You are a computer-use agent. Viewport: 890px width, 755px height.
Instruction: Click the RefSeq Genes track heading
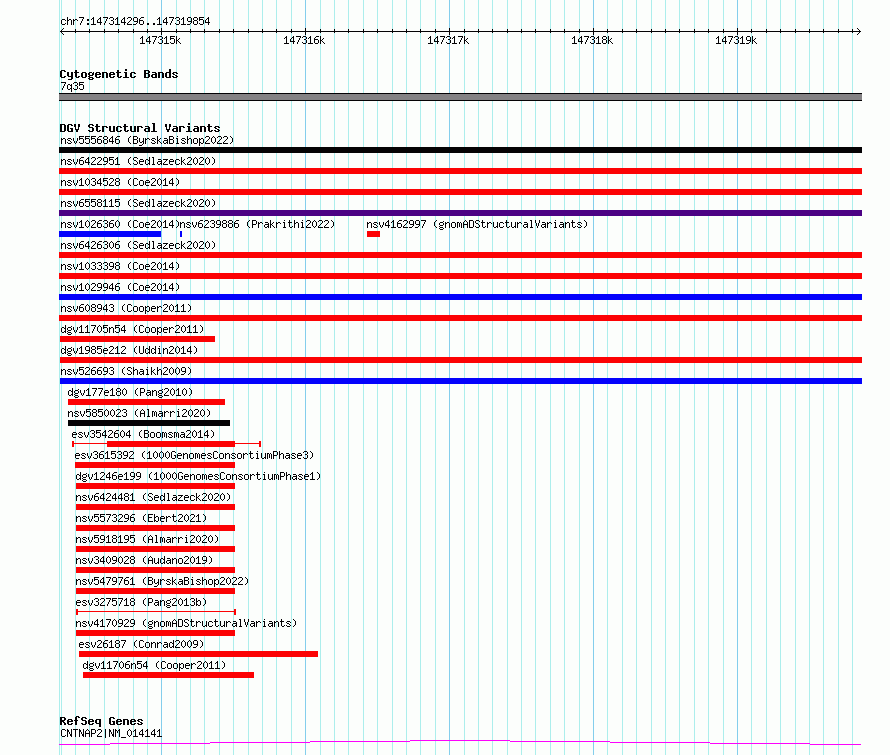click(x=101, y=721)
